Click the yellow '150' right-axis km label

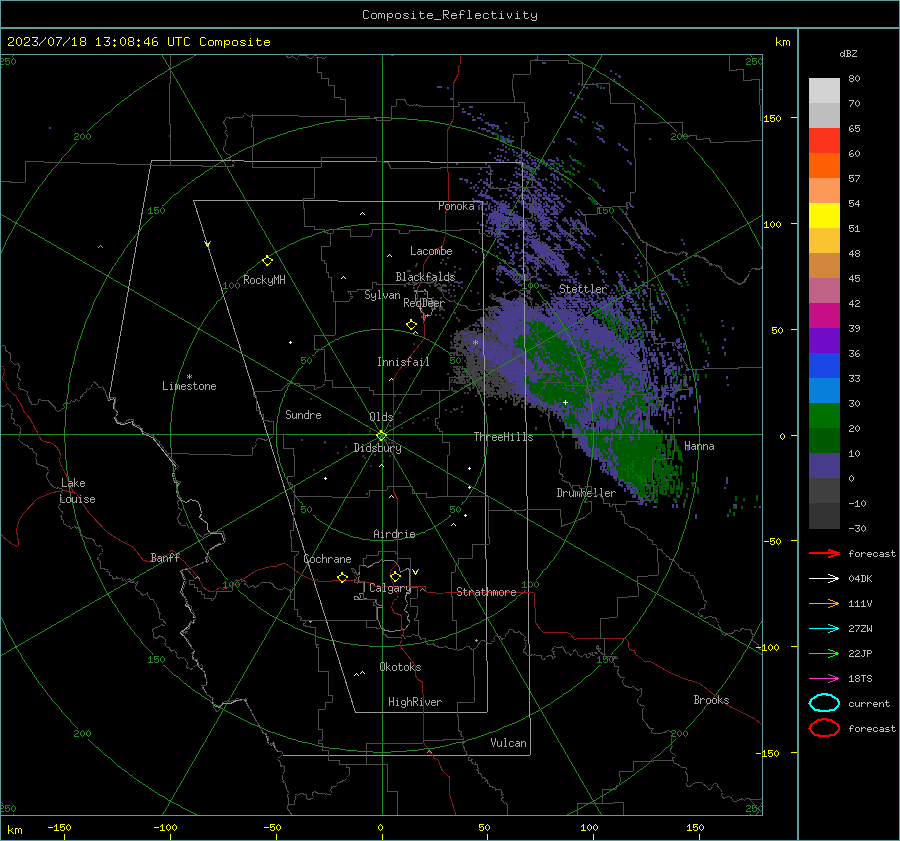tap(772, 118)
